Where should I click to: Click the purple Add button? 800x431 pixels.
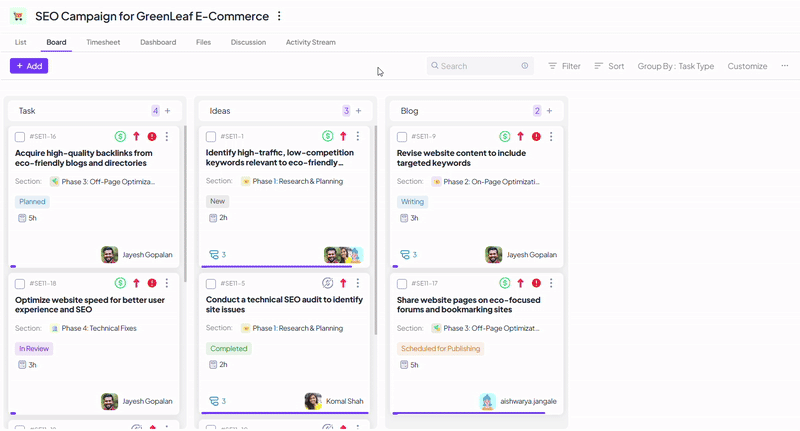pyautogui.click(x=29, y=66)
